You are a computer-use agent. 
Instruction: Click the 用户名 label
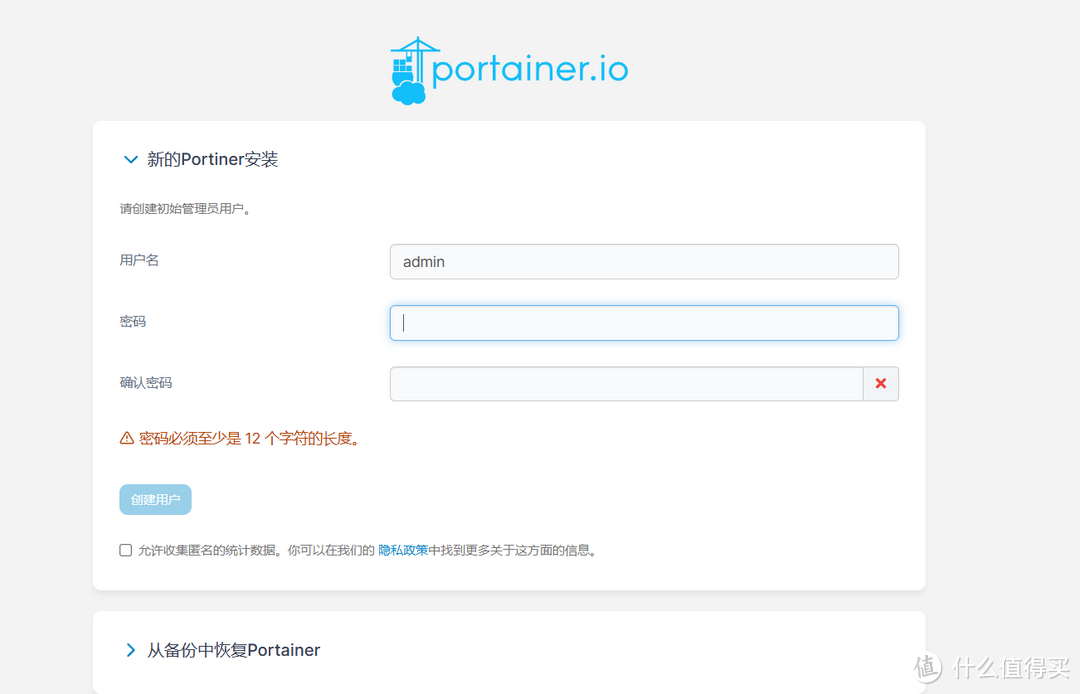click(139, 260)
